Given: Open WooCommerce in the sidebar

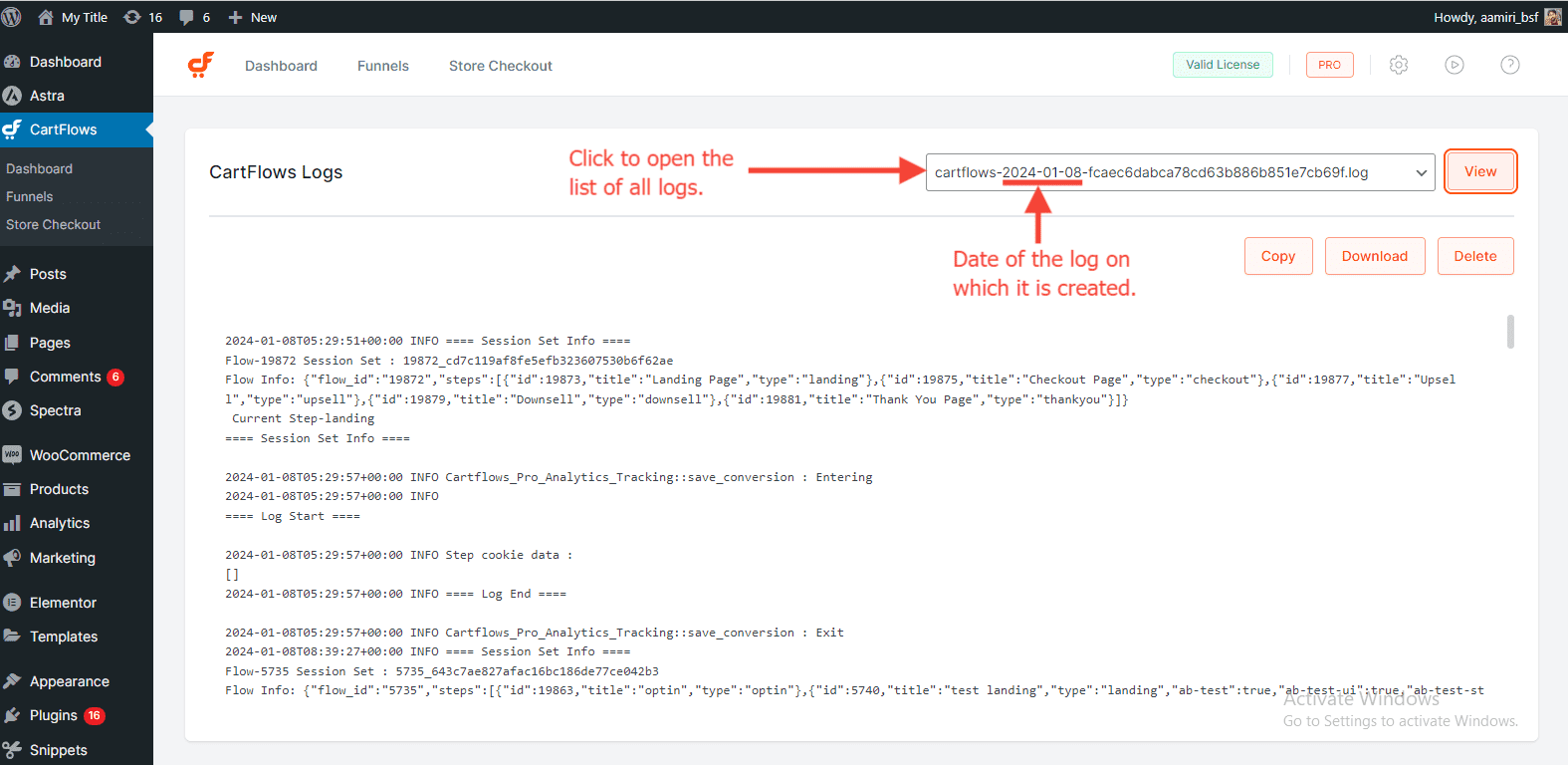Looking at the screenshot, I should pos(80,455).
